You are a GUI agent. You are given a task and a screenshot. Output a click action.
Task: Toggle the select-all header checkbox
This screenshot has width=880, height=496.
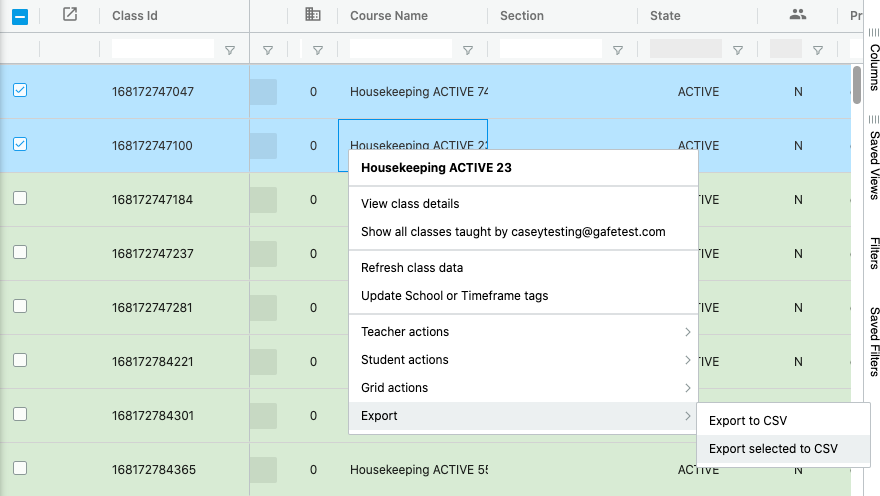20,16
